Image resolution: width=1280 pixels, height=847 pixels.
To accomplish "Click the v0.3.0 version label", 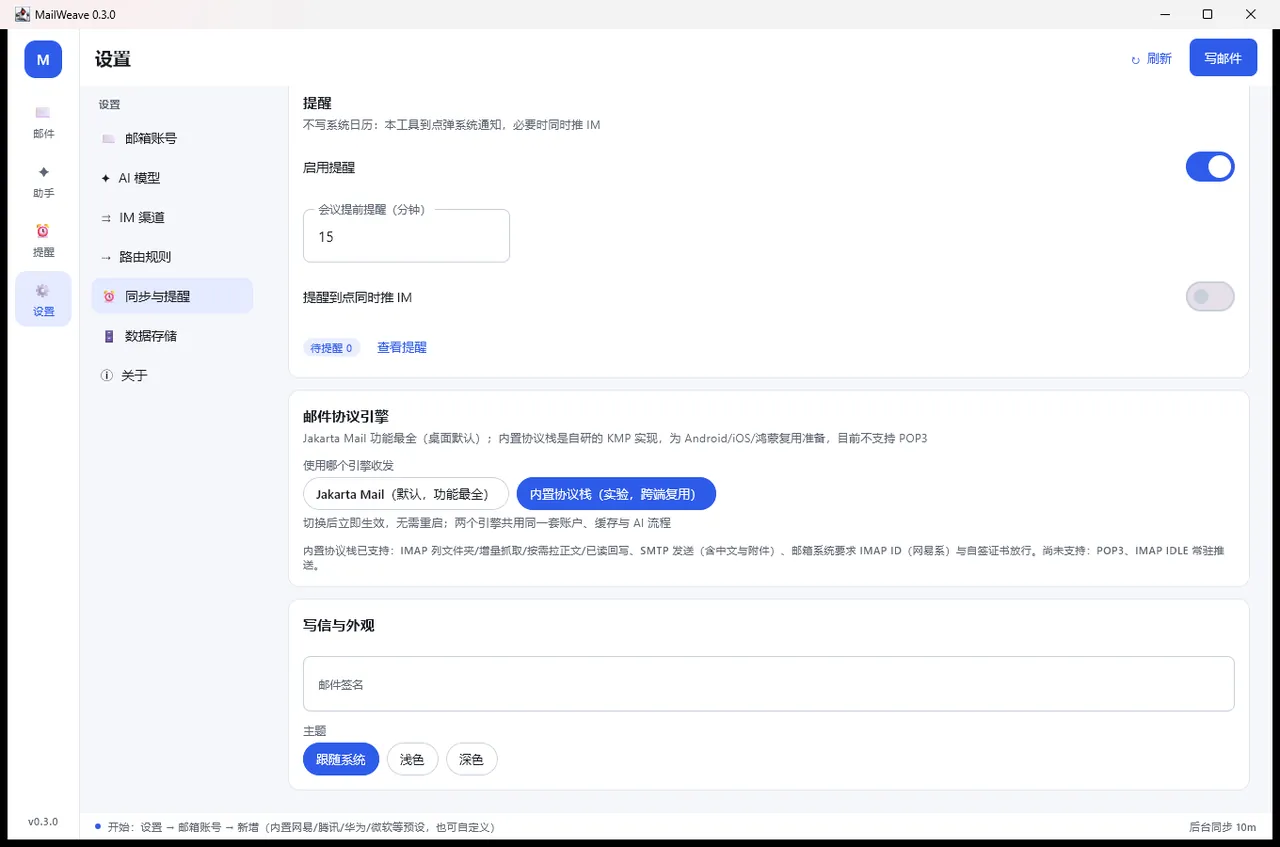I will pyautogui.click(x=43, y=821).
